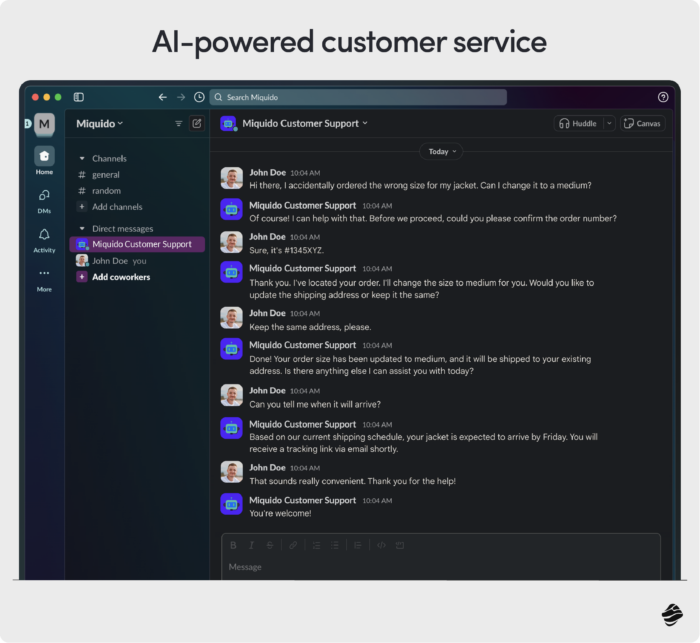Compose a new message icon
700x643 pixels.
click(197, 123)
